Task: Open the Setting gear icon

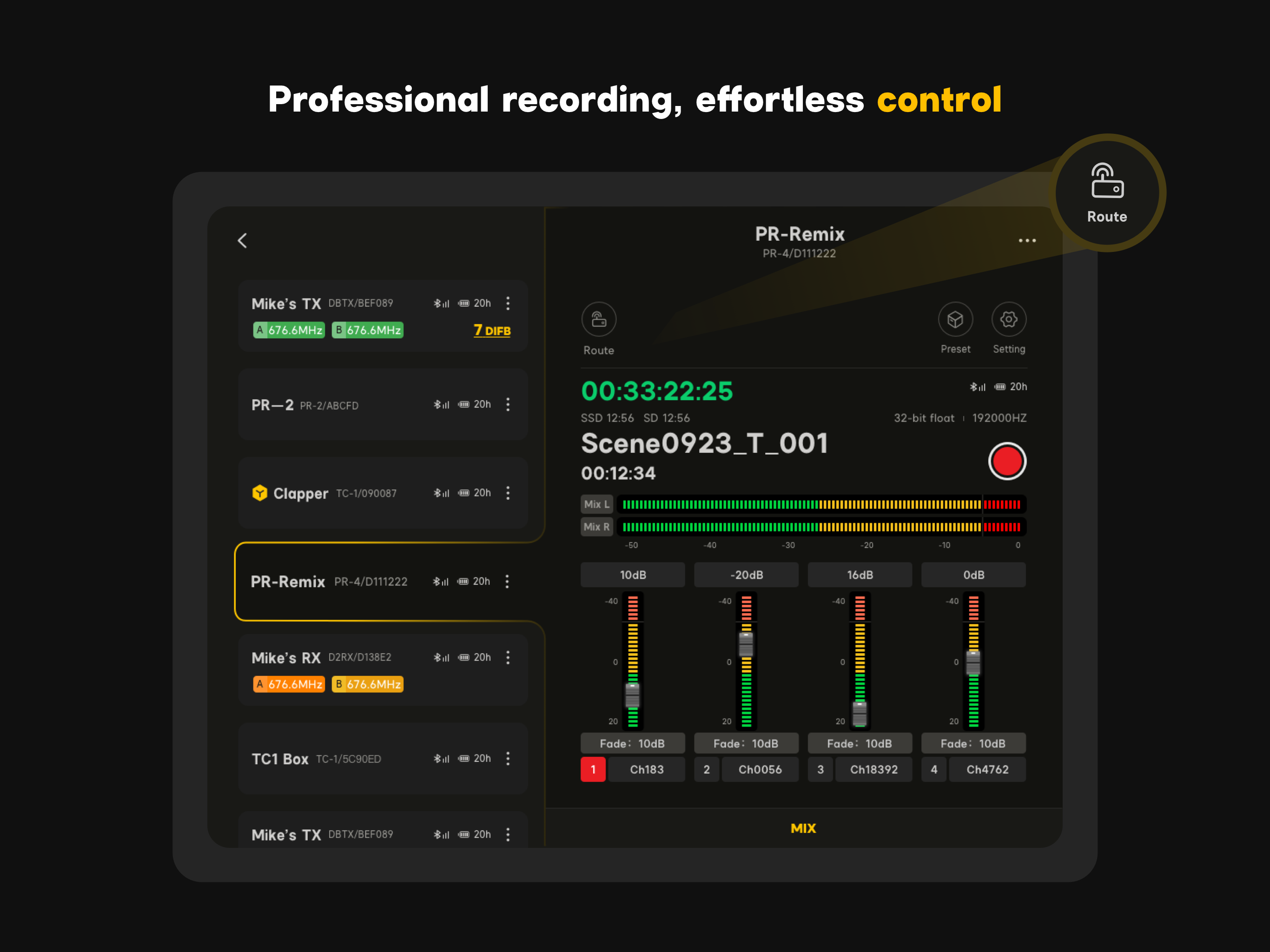Action: [1009, 319]
